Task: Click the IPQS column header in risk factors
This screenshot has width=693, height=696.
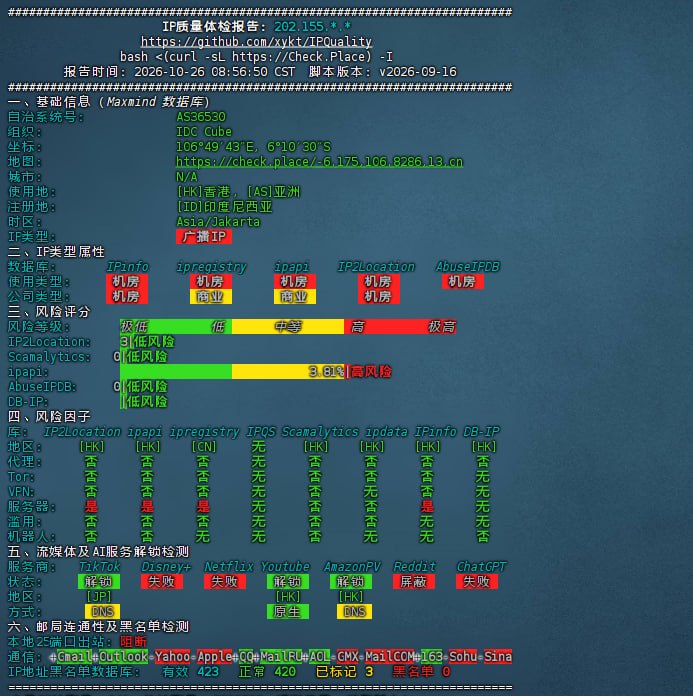Action: (x=261, y=431)
